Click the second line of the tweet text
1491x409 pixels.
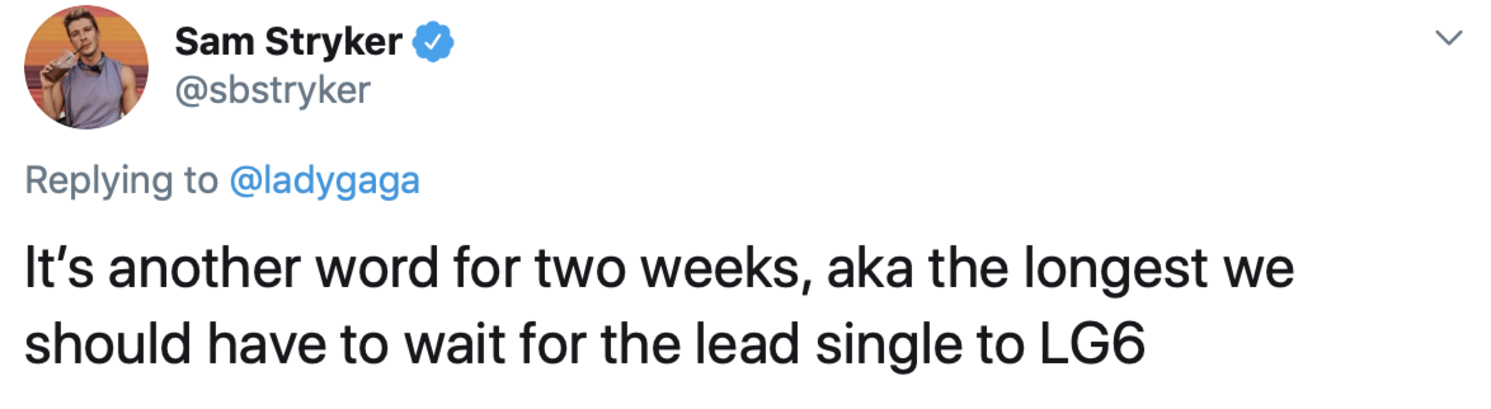(x=583, y=346)
